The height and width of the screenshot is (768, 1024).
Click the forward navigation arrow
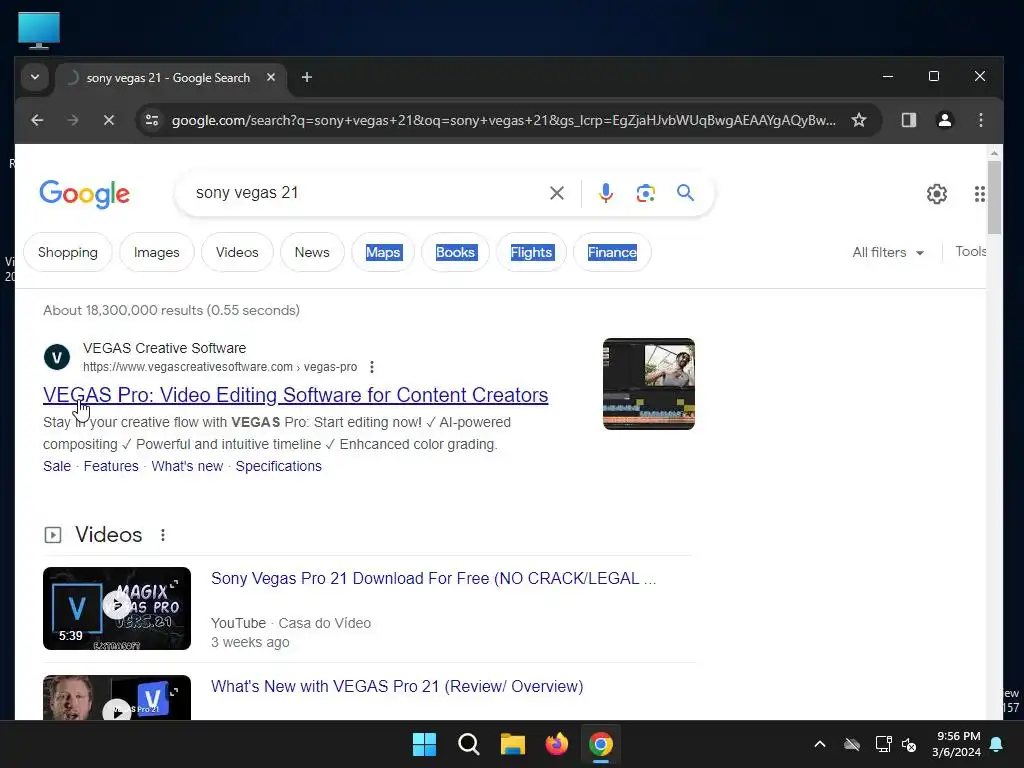(x=73, y=120)
